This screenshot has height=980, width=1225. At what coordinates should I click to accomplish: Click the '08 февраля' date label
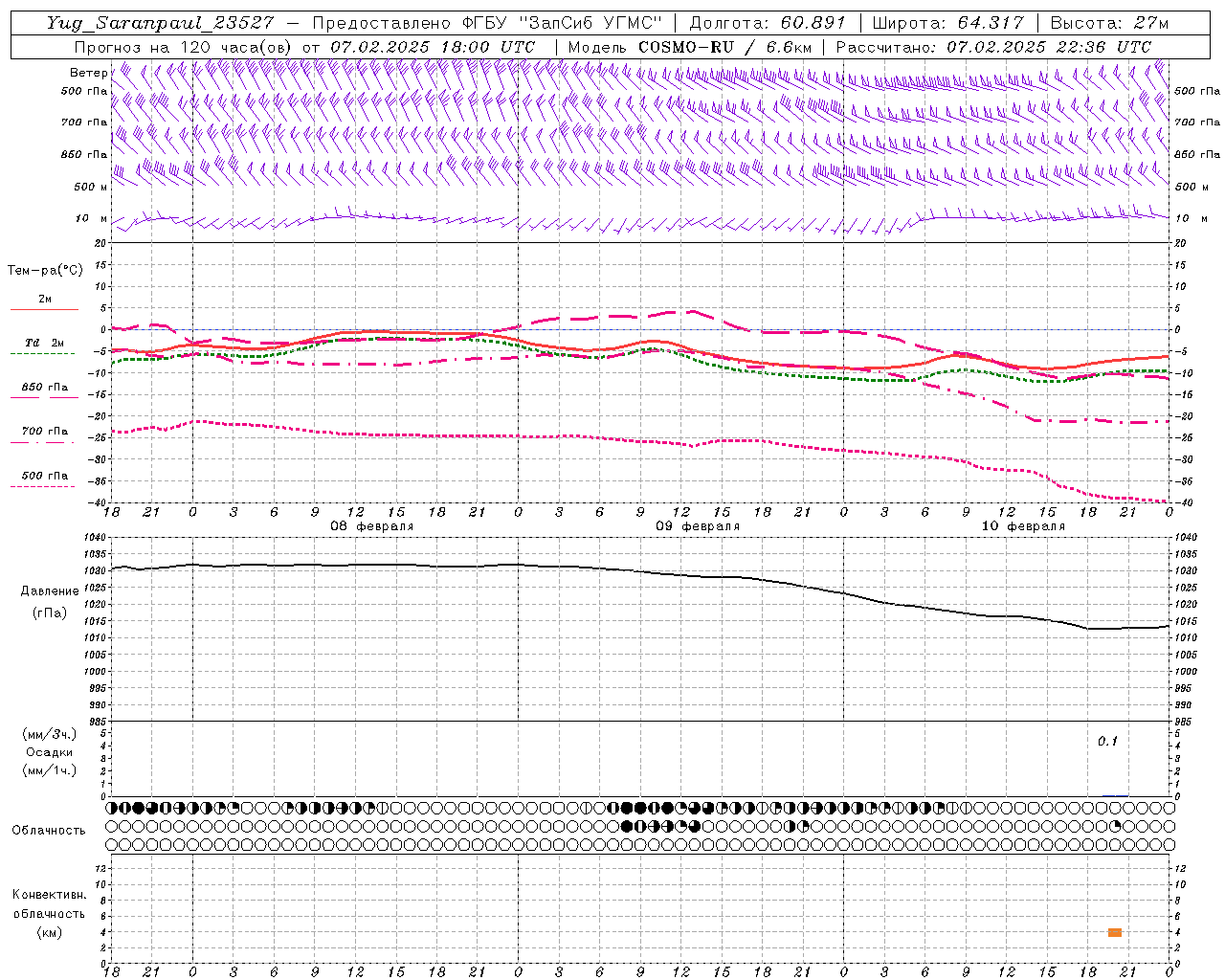372,526
